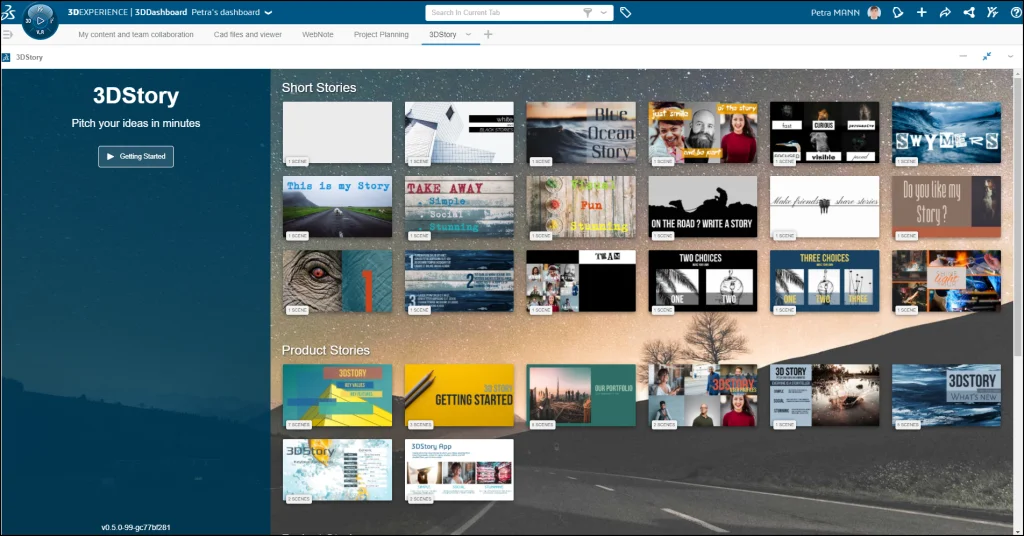Screen dimensions: 1024x536
Task: Switch to the WebNote tab
Action: (x=318, y=35)
